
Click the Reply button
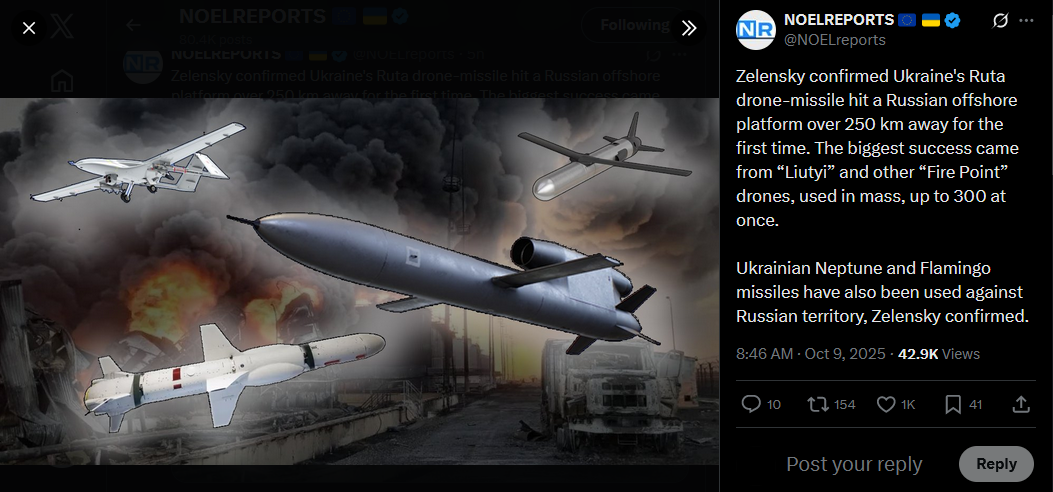pyautogui.click(x=996, y=464)
